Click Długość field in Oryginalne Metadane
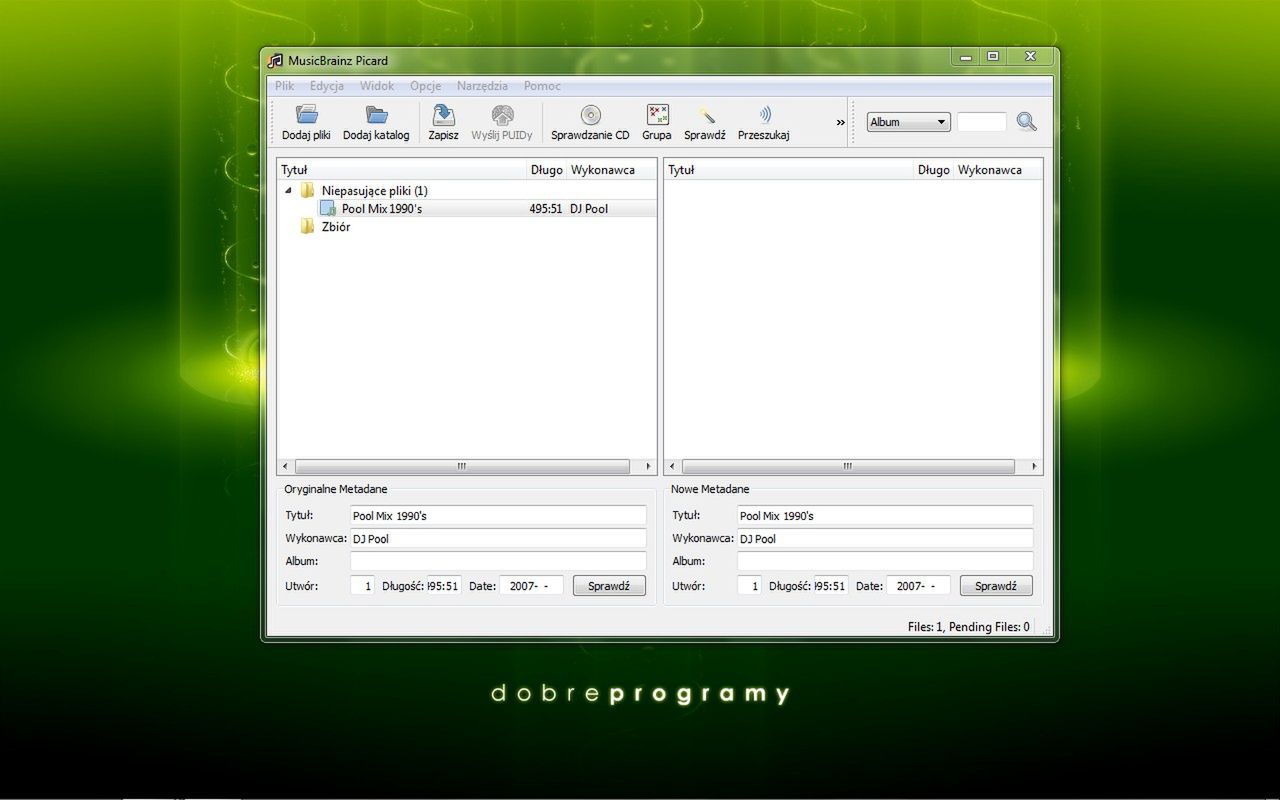The image size is (1280, 800). point(444,586)
